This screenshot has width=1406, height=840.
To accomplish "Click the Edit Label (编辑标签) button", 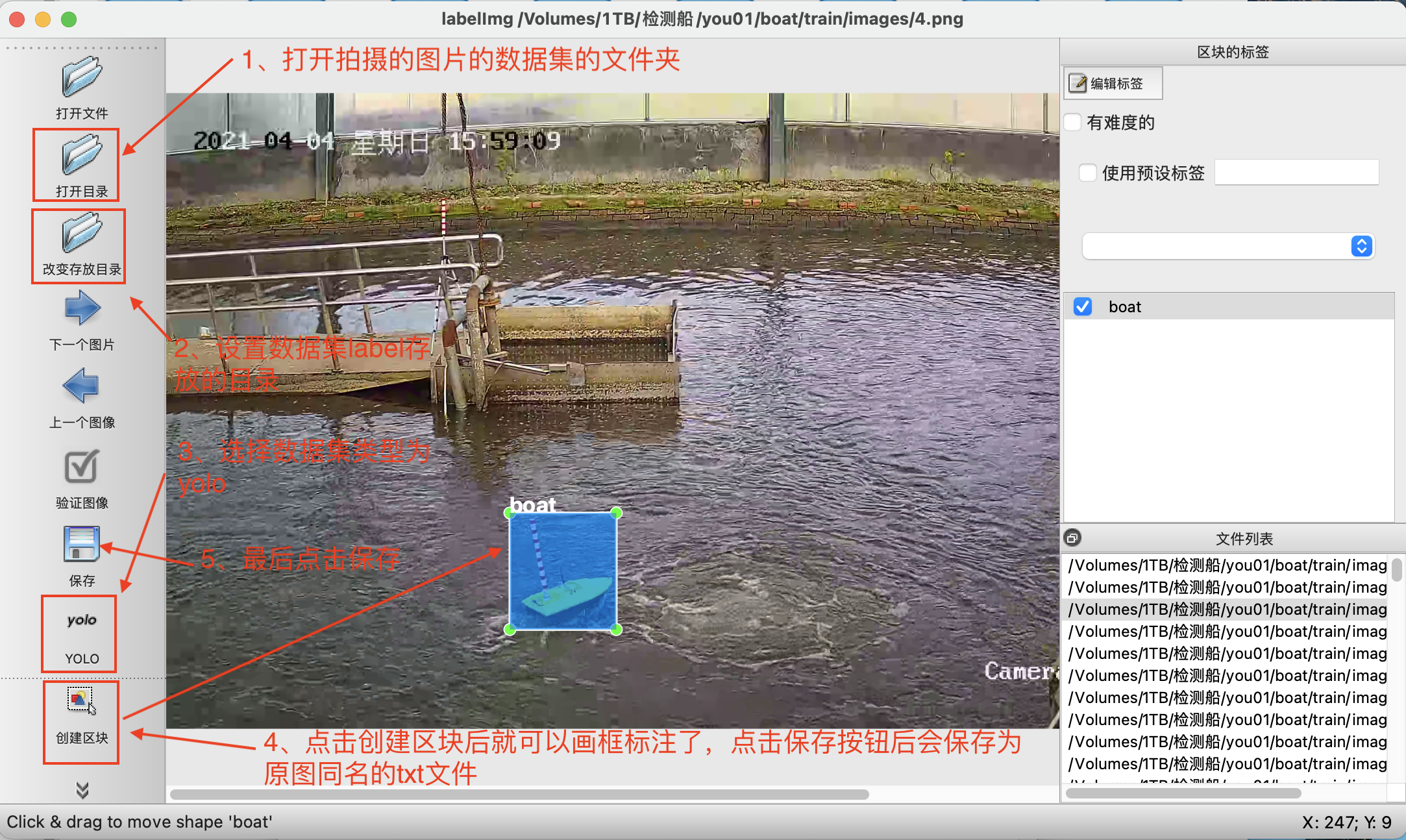I will pyautogui.click(x=1113, y=83).
